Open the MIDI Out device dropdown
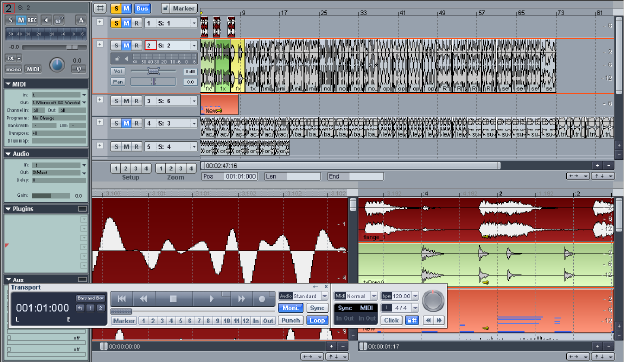Screen dimensions: 624x362 point(84,103)
